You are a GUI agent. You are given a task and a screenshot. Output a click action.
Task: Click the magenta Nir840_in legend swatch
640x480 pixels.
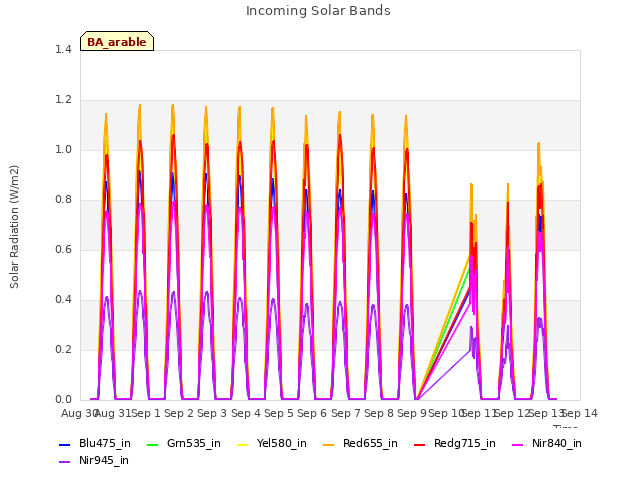tap(518, 444)
